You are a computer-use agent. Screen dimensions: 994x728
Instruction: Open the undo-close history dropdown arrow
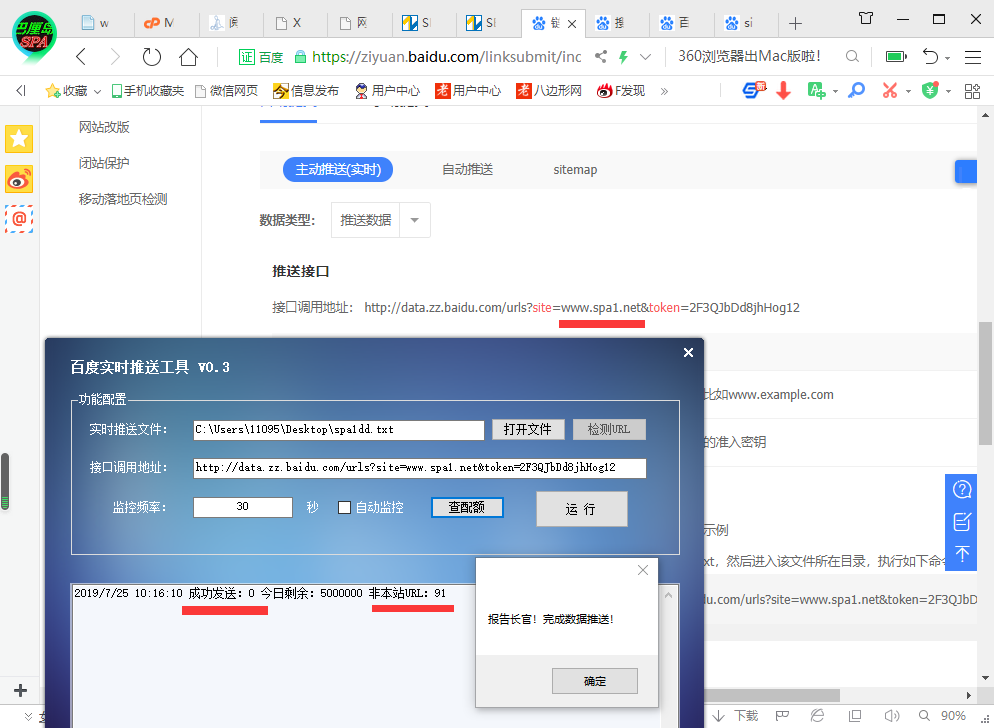click(947, 58)
